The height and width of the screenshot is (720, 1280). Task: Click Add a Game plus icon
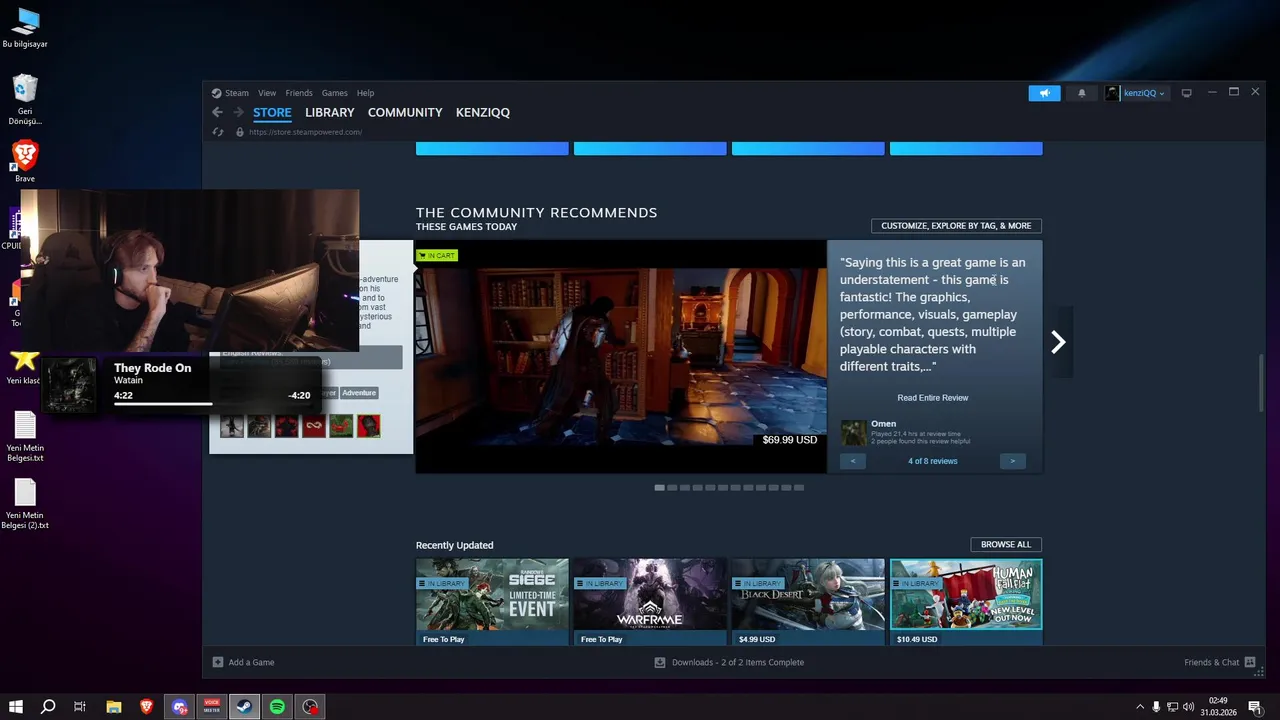click(x=218, y=662)
